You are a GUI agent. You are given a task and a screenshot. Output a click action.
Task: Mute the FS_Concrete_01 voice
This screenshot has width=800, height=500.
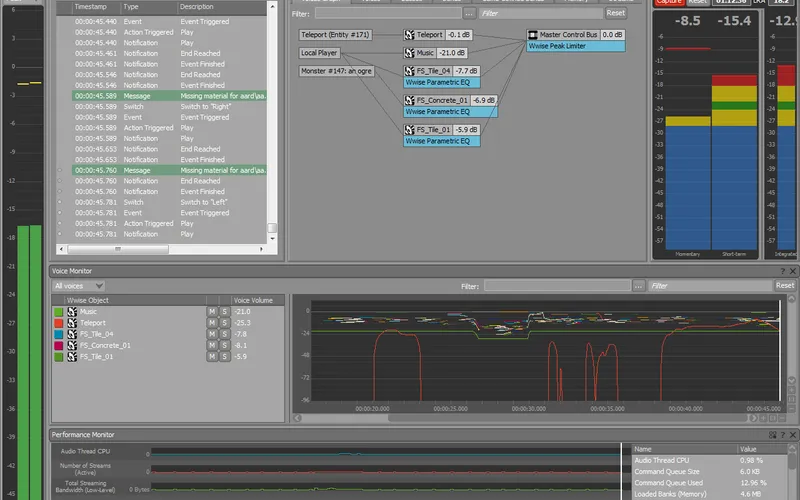click(x=211, y=345)
